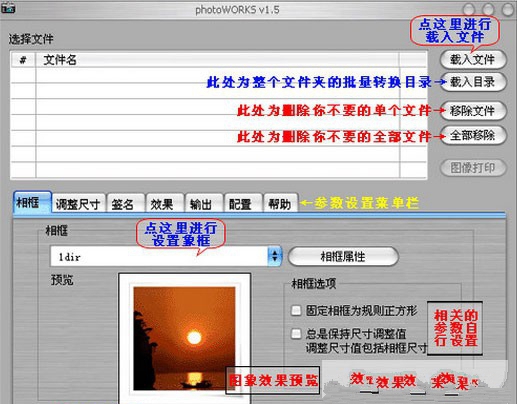Image resolution: width=517 pixels, height=404 pixels.
Task: Go to the 帮助 help tab
Action: point(280,204)
